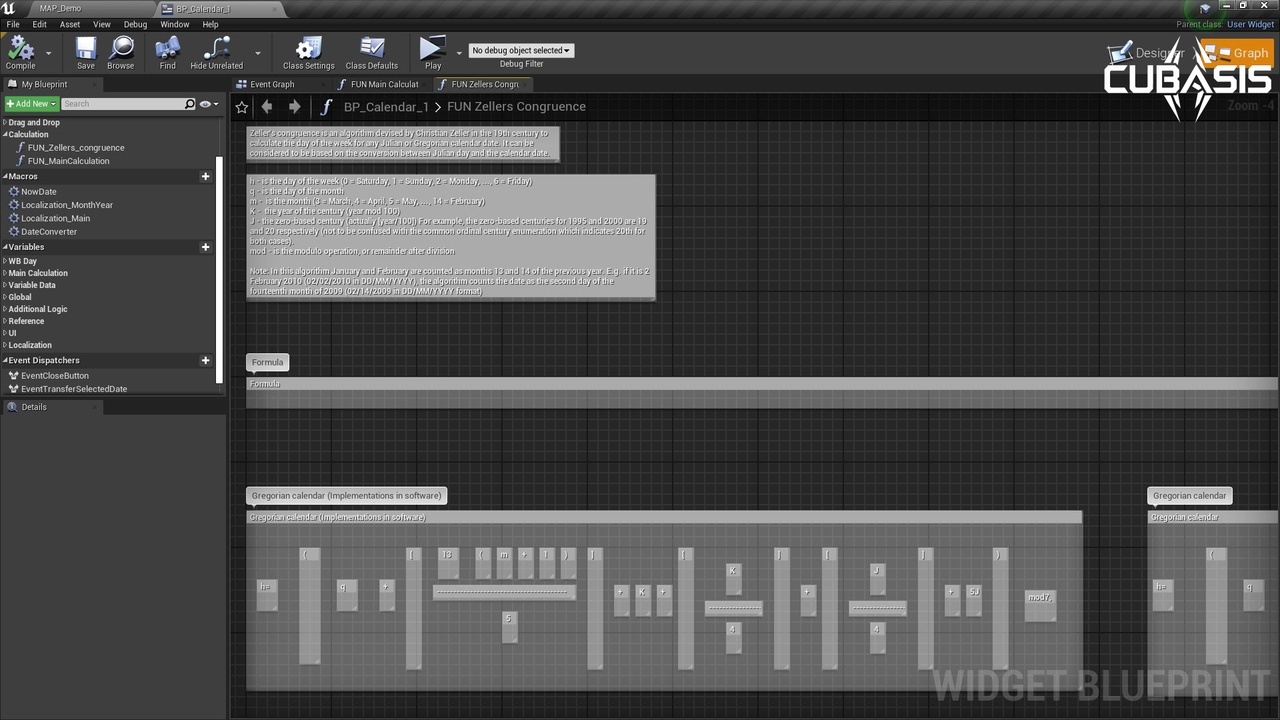
Task: Open Find in blueprint tool
Action: (x=167, y=50)
